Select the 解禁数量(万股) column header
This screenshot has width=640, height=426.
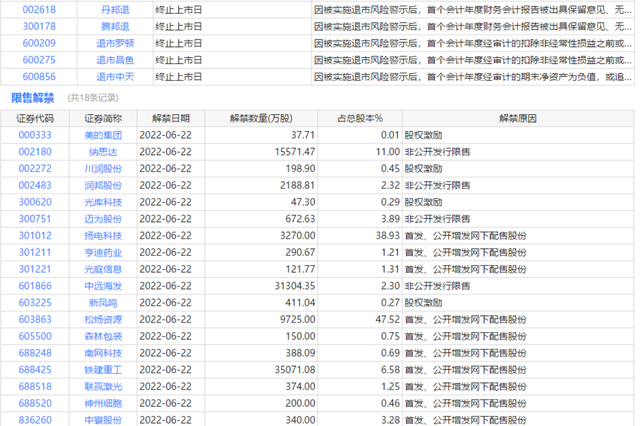[x=261, y=118]
